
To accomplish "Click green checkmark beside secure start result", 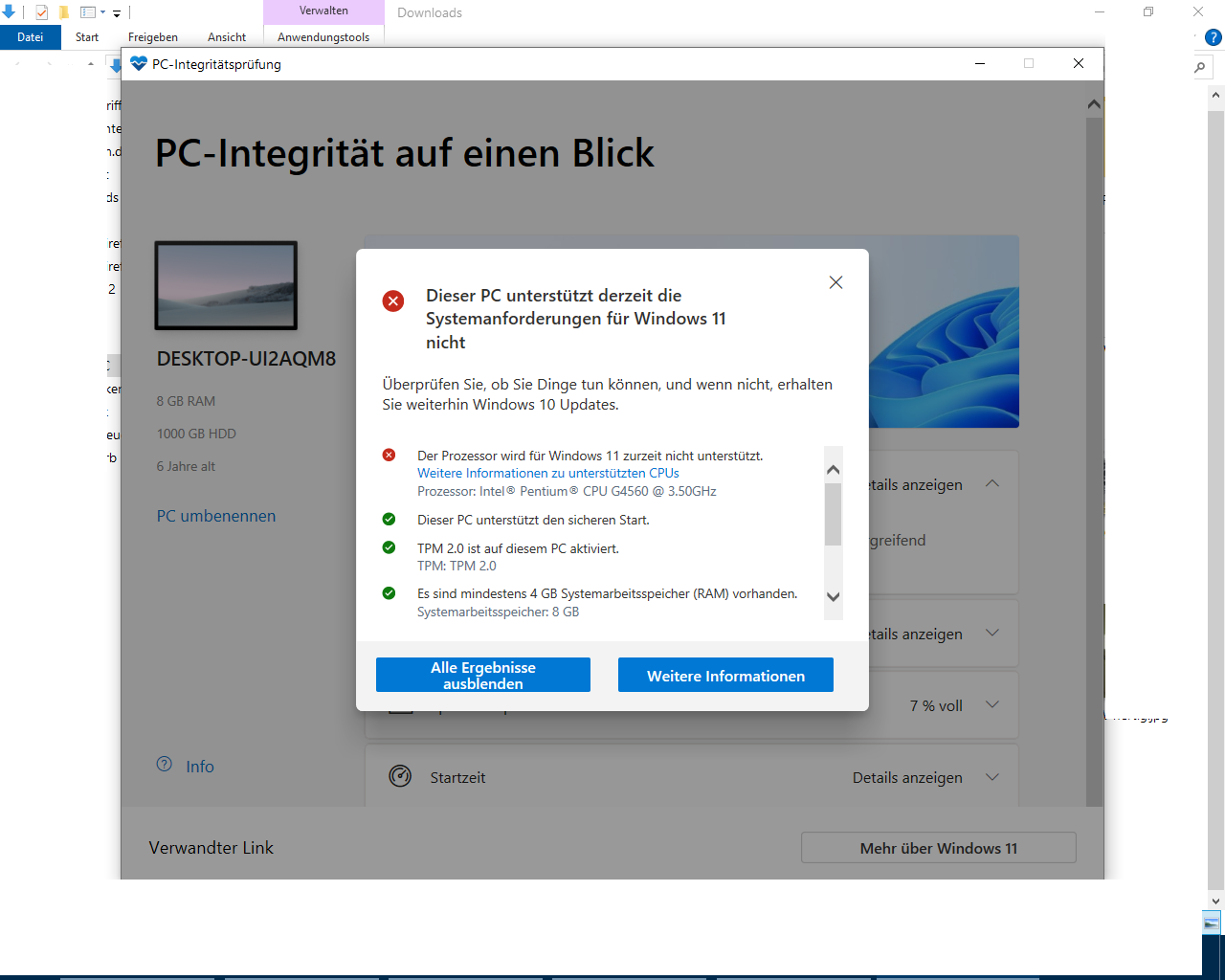I will coord(389,520).
